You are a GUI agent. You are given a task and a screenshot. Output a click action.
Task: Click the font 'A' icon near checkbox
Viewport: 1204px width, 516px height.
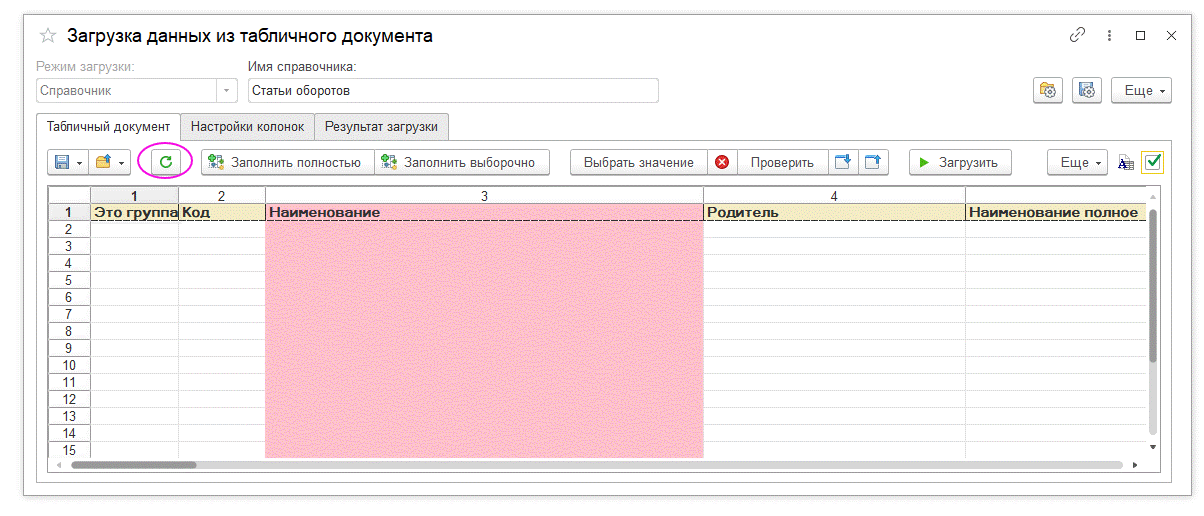pos(1125,162)
